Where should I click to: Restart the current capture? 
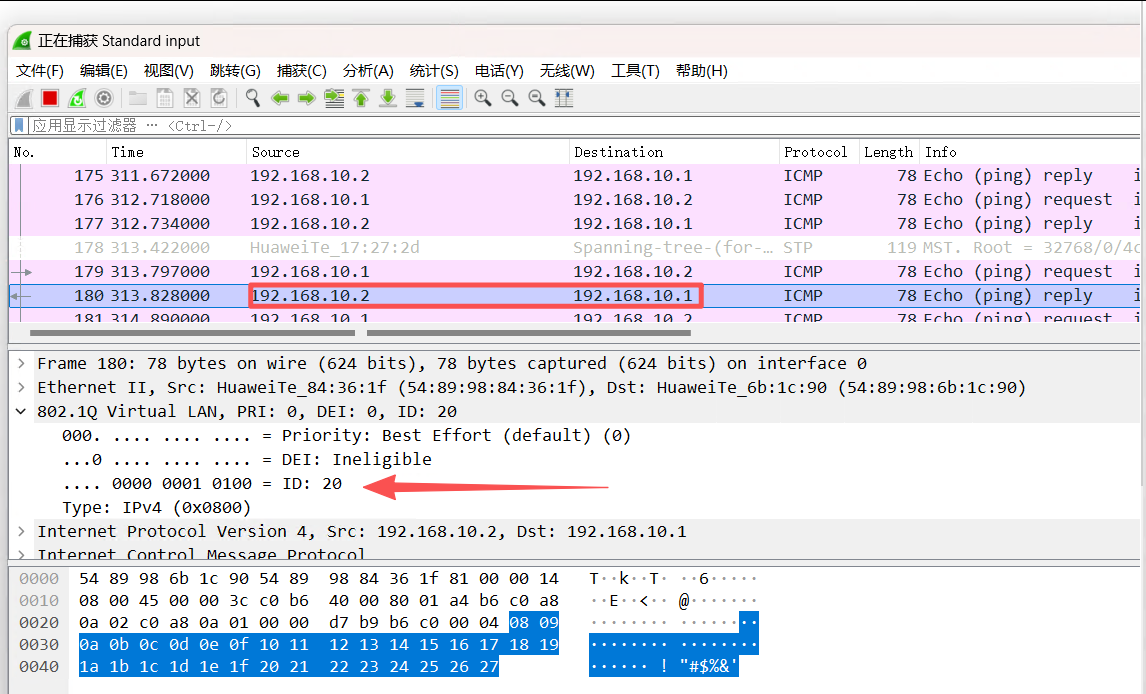tap(77, 97)
